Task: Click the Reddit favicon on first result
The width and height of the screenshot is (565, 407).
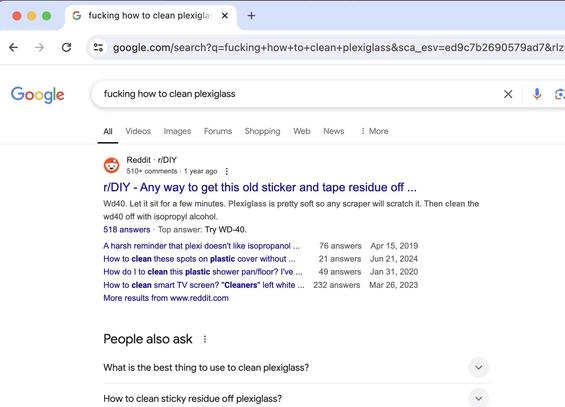Action: [111, 165]
